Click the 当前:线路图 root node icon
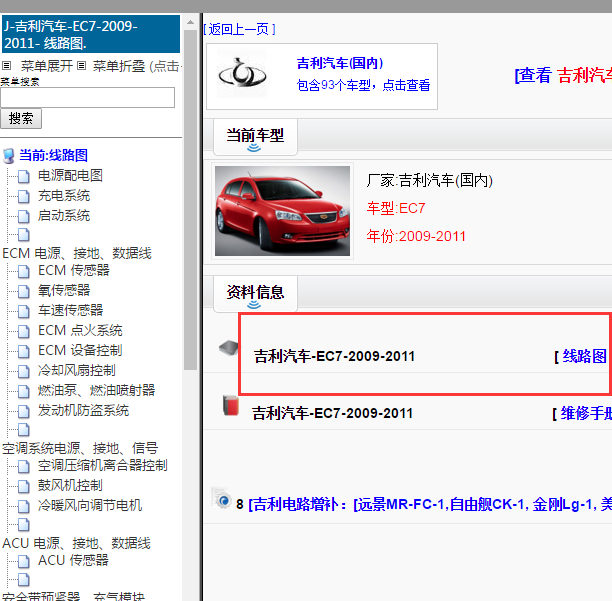The width and height of the screenshot is (612, 601). click(9, 156)
